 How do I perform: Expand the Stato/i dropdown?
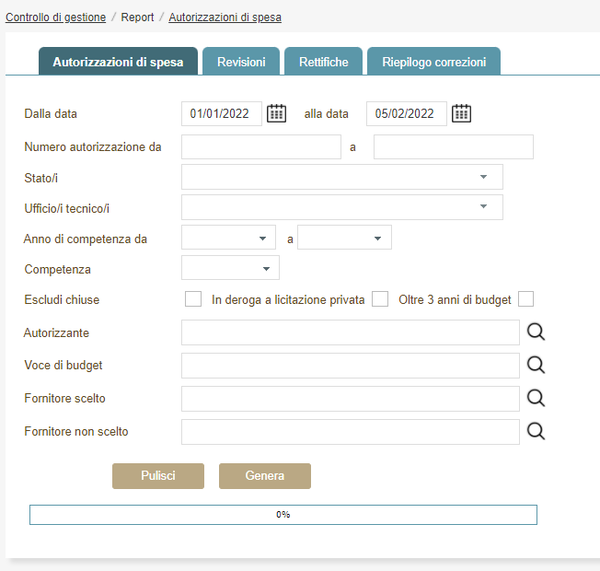(341, 177)
